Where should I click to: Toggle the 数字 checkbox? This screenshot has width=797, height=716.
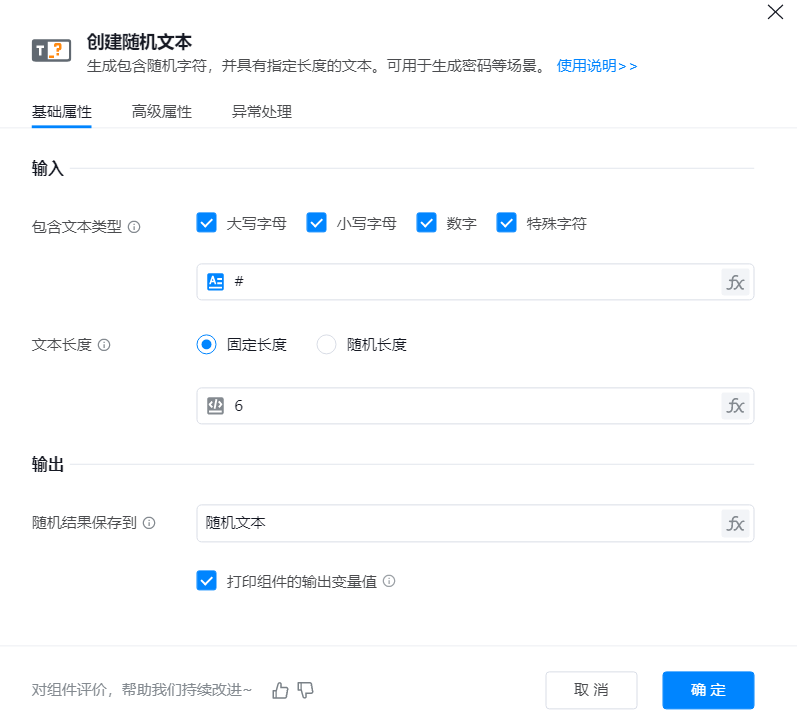click(427, 223)
